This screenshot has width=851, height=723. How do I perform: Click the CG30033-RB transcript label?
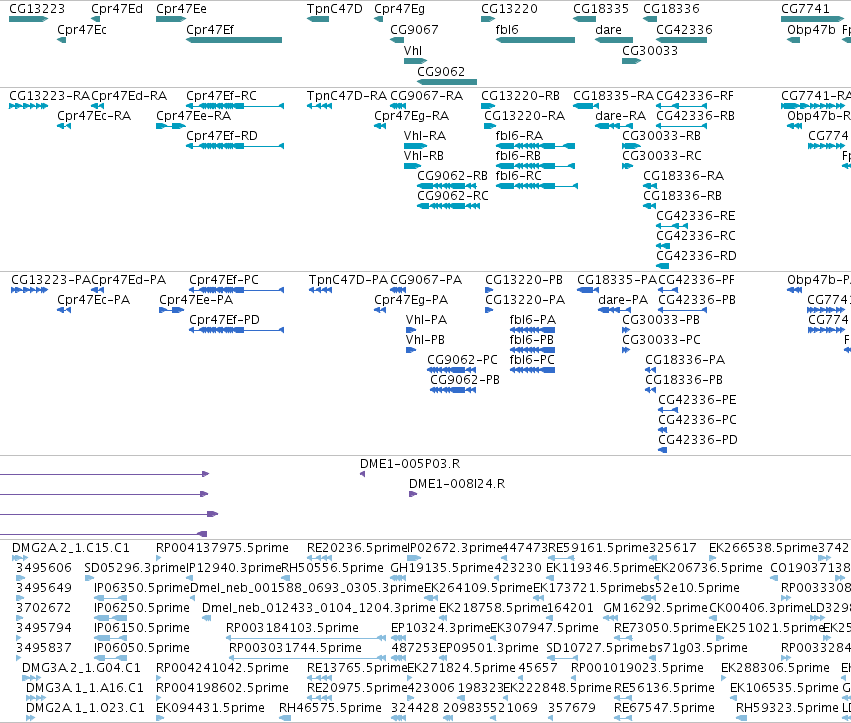662,136
